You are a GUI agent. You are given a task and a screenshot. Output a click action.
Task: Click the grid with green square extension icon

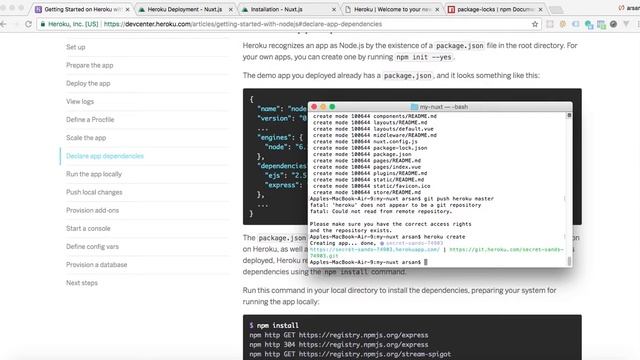pos(601,24)
